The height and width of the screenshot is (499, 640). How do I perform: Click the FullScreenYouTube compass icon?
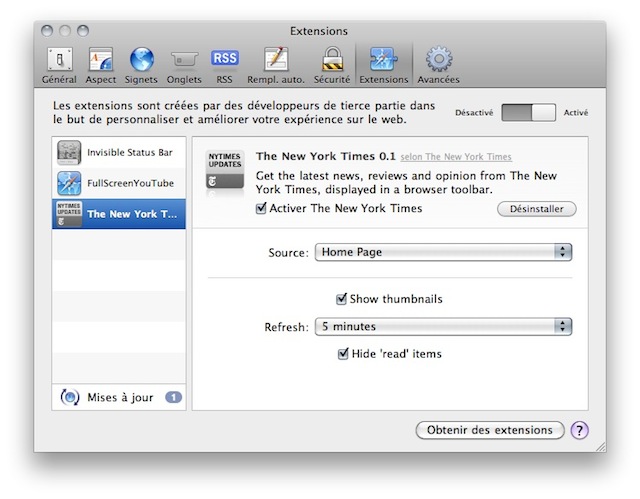click(x=69, y=183)
